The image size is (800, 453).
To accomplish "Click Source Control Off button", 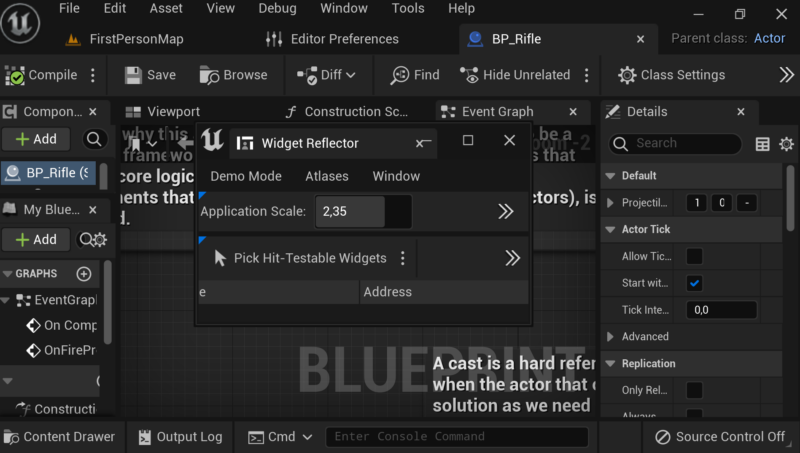I will (719, 436).
